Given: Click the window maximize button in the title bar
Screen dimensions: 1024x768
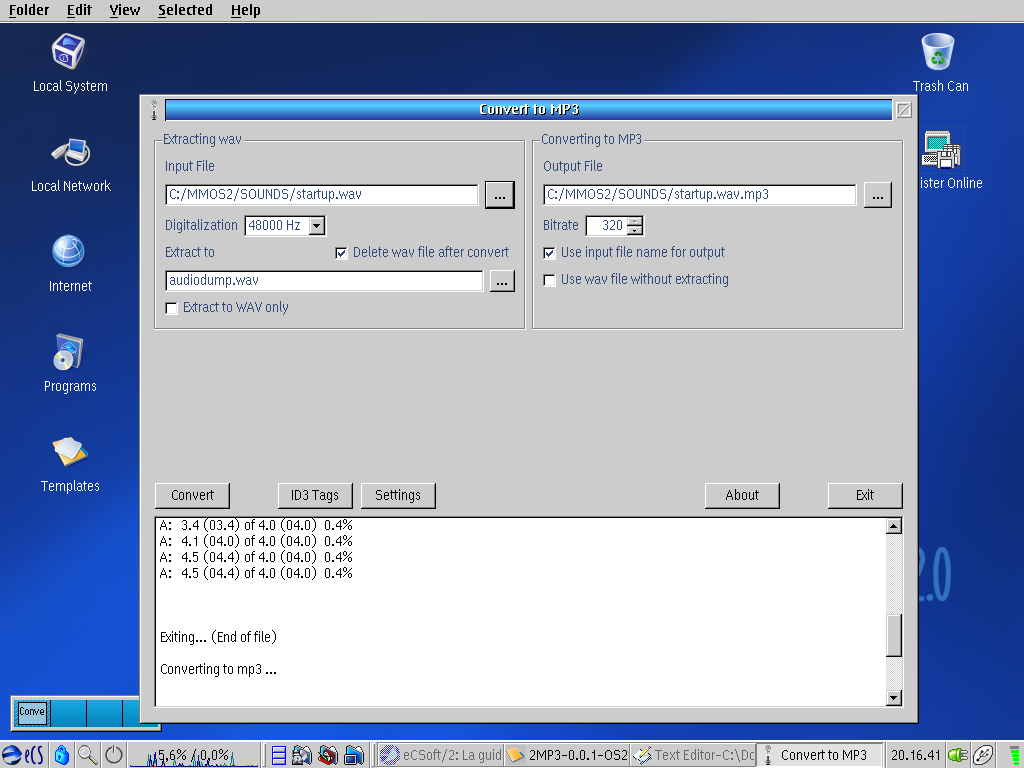Looking at the screenshot, I should tap(904, 110).
